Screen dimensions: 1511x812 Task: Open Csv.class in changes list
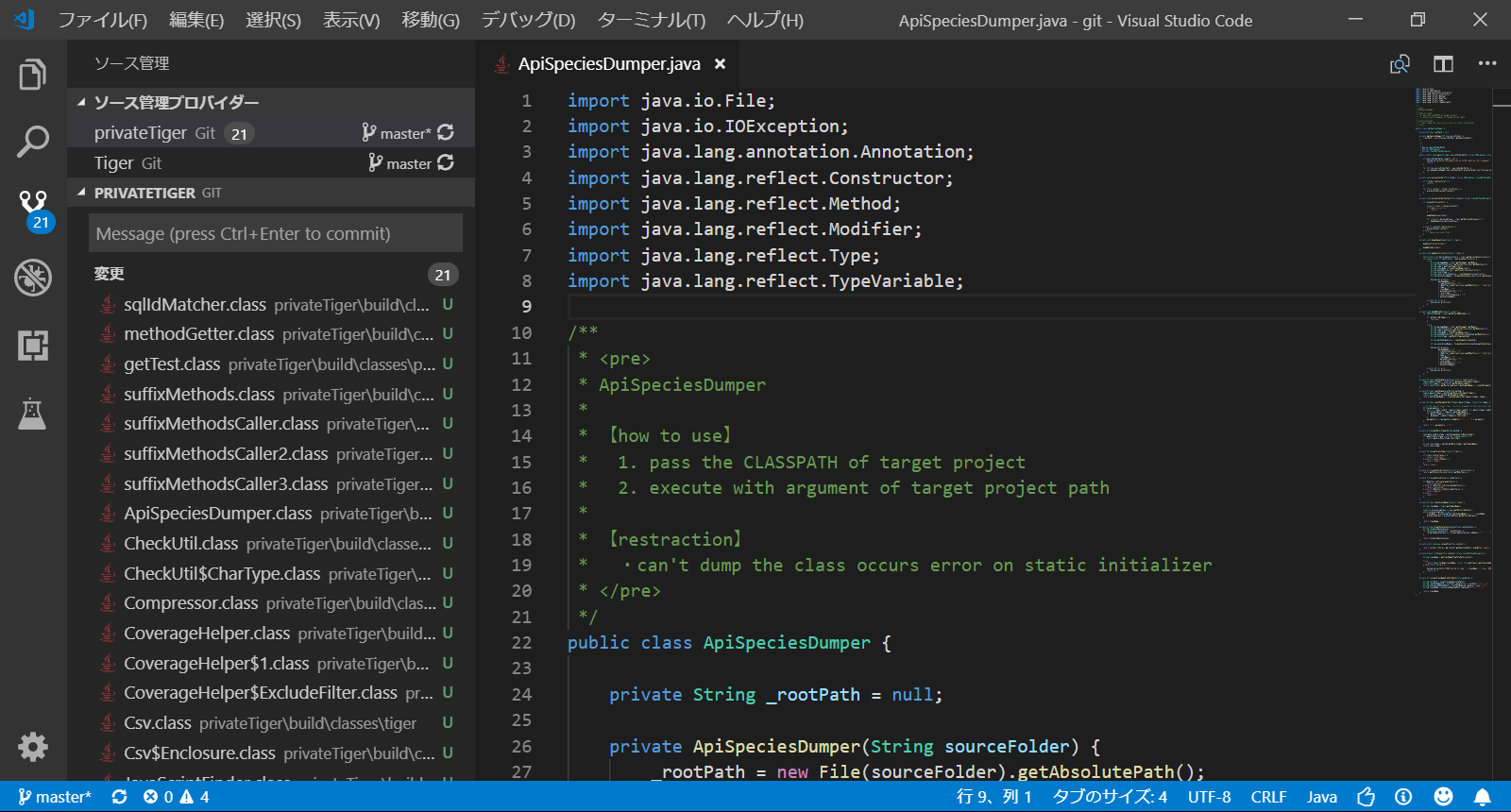(x=271, y=723)
